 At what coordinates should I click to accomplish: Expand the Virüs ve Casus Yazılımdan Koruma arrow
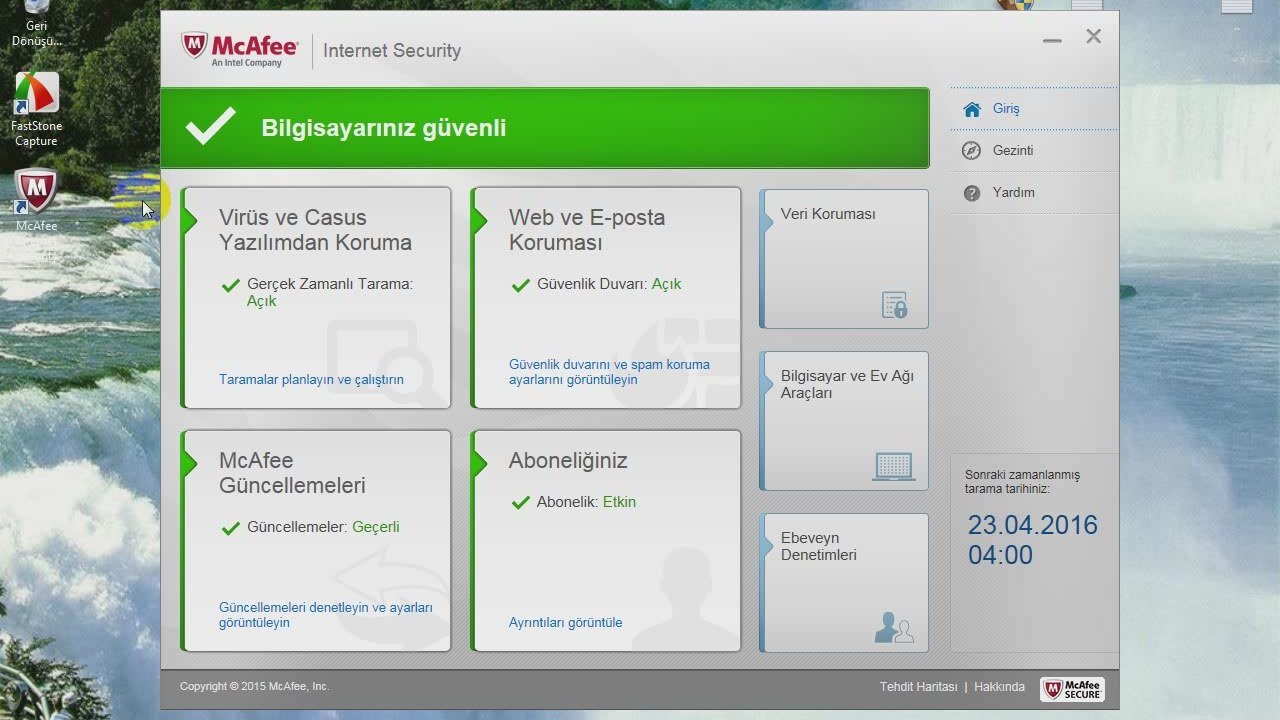click(x=190, y=221)
